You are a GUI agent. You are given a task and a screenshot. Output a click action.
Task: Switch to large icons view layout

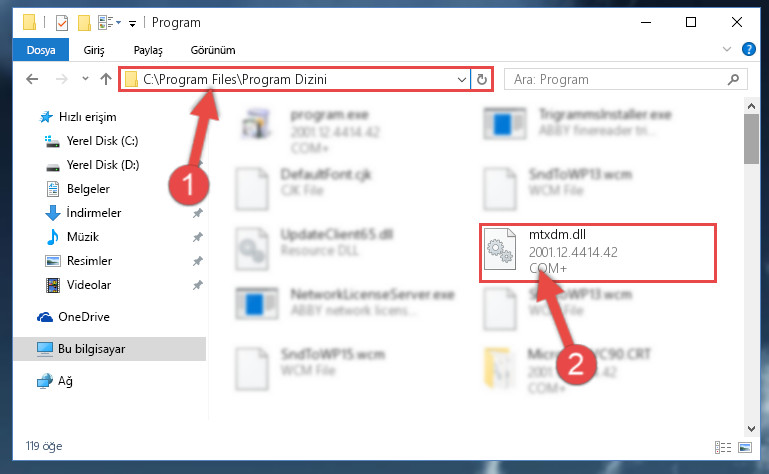point(744,447)
